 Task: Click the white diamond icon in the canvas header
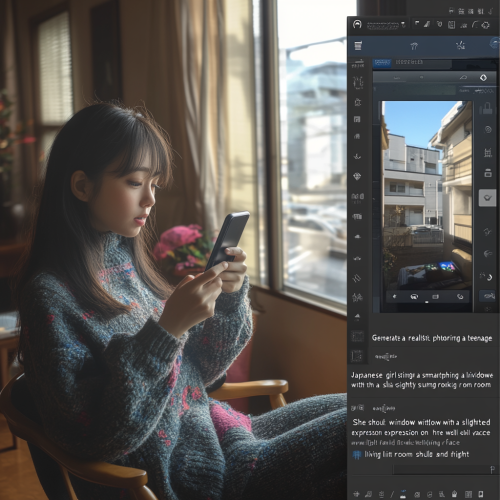[x=483, y=78]
